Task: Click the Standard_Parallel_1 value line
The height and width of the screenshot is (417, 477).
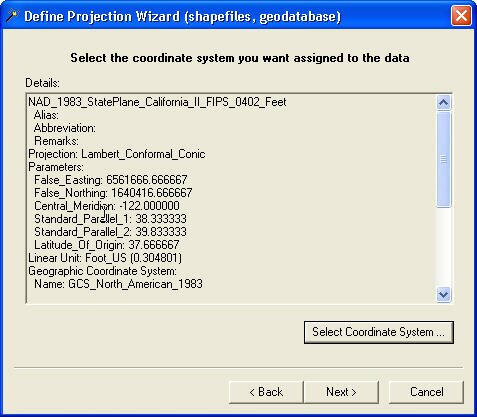Action: (110, 219)
